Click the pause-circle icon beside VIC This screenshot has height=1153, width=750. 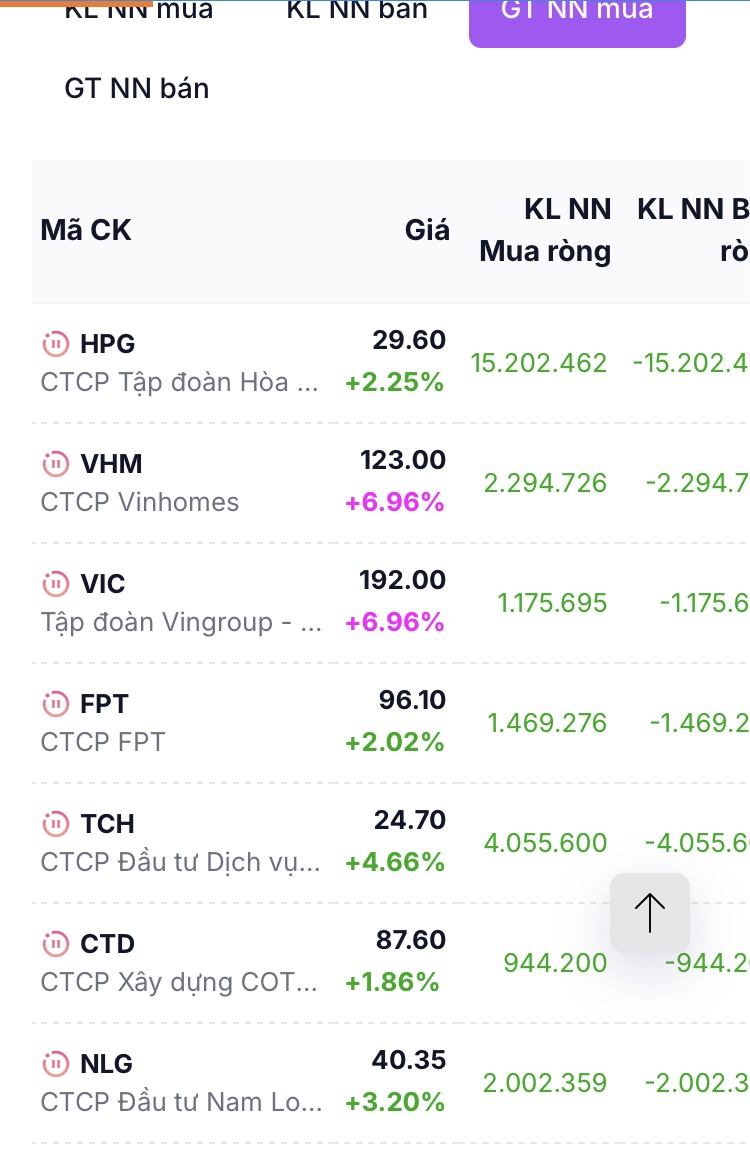55,584
